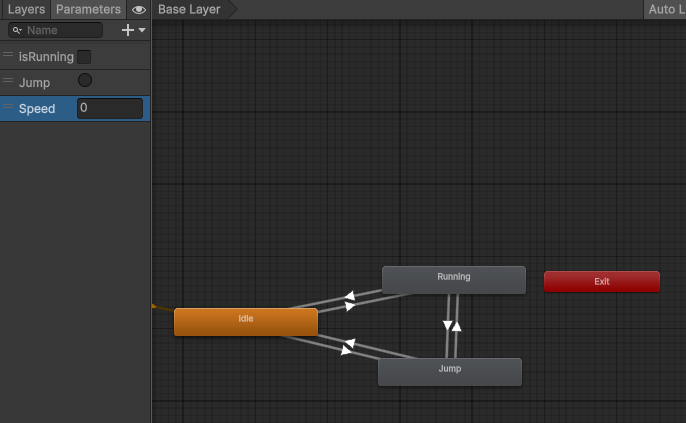Add a new parameter with plus icon
The image size is (686, 423).
coord(127,30)
